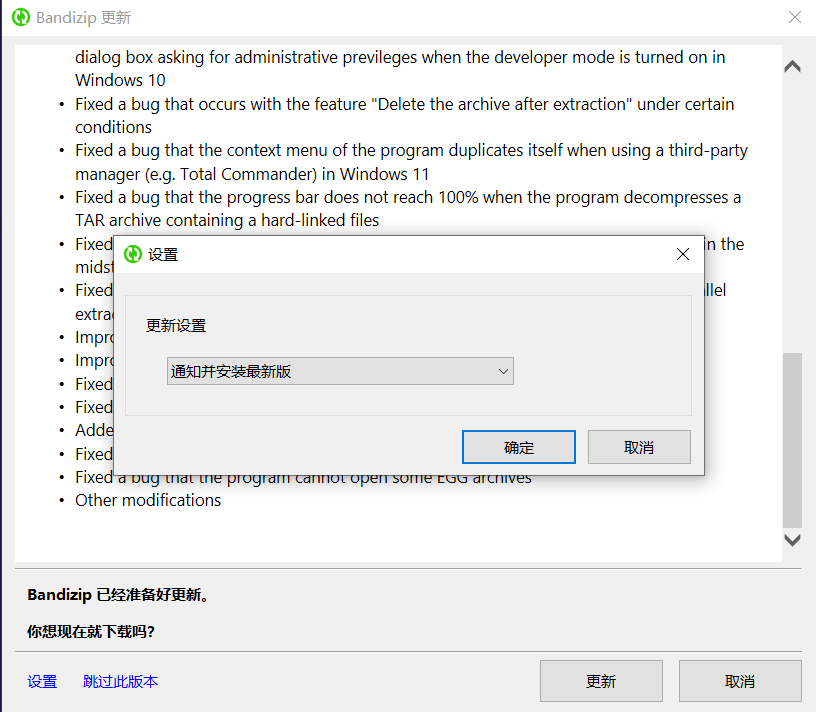This screenshot has width=816, height=712.
Task: Click the 更新设置 group label
Action: point(176,326)
